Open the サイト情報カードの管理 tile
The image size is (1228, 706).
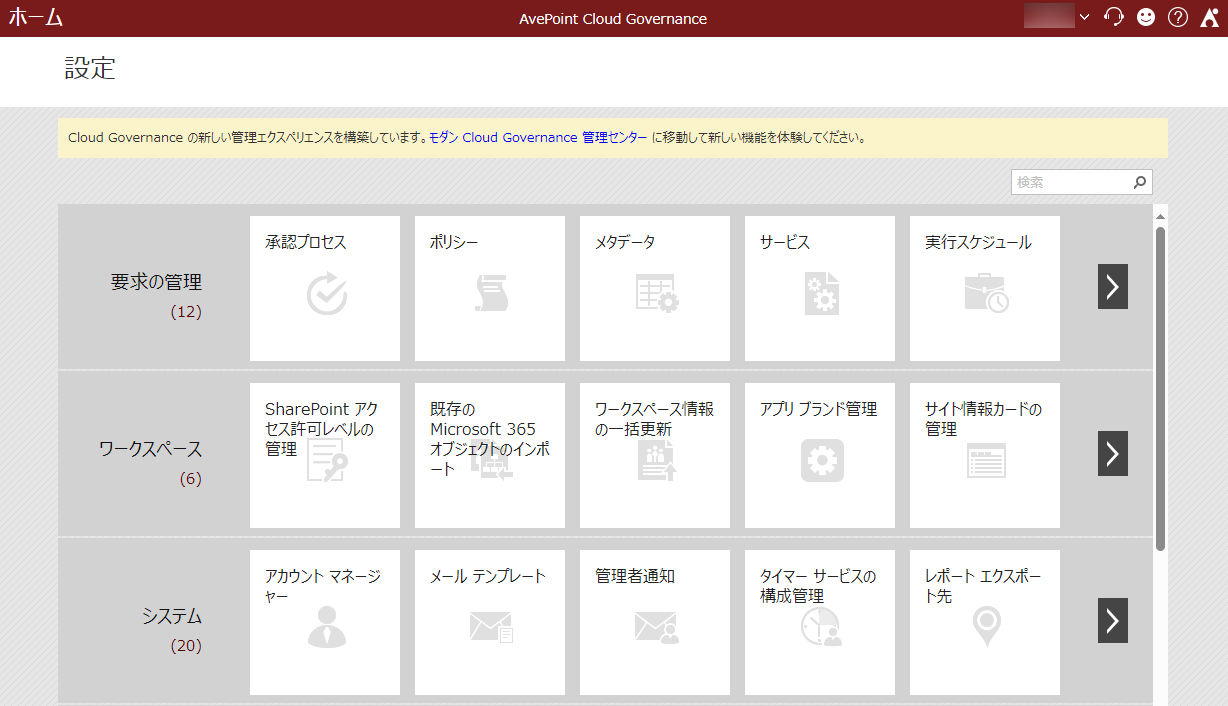985,455
